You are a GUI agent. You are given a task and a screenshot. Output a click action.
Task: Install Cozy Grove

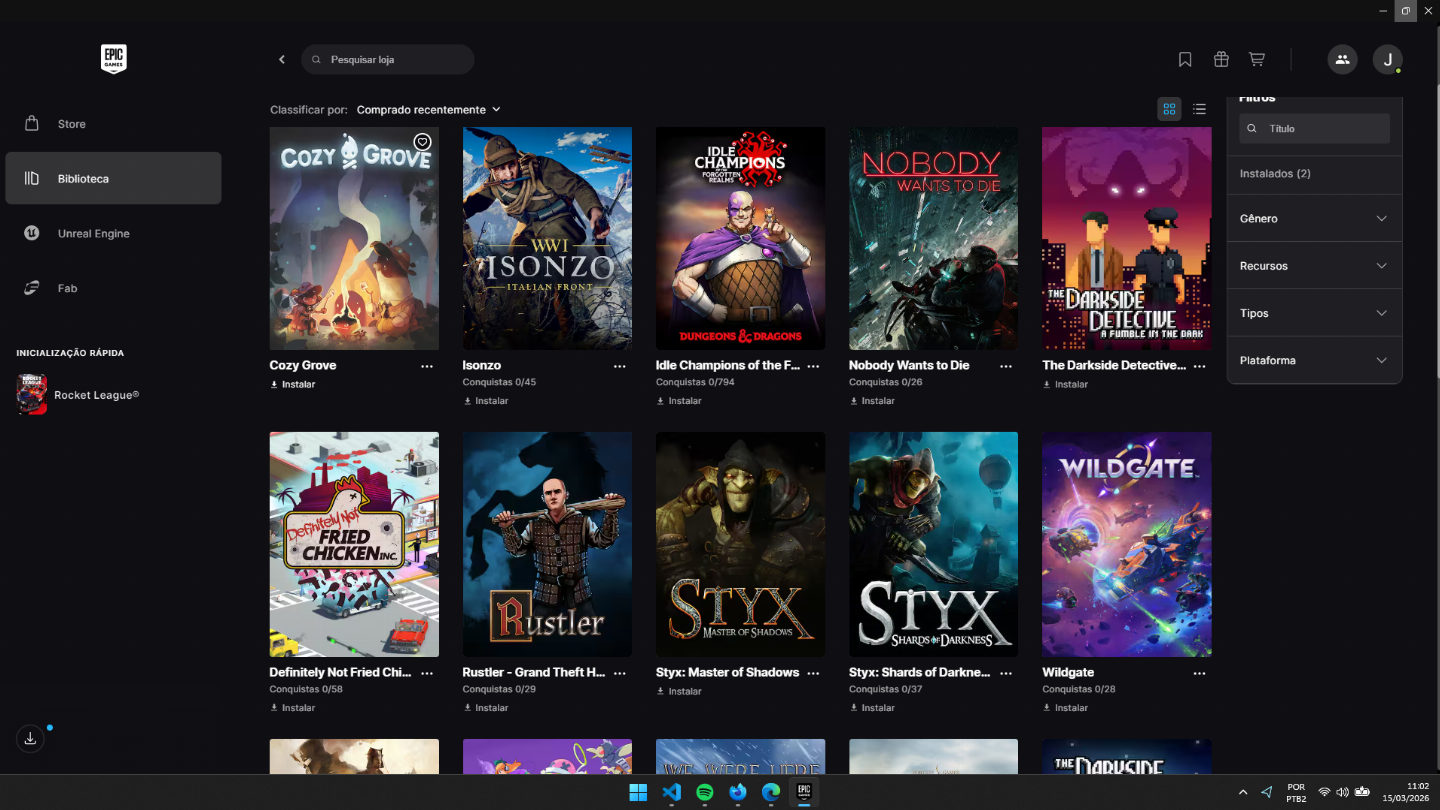click(293, 384)
